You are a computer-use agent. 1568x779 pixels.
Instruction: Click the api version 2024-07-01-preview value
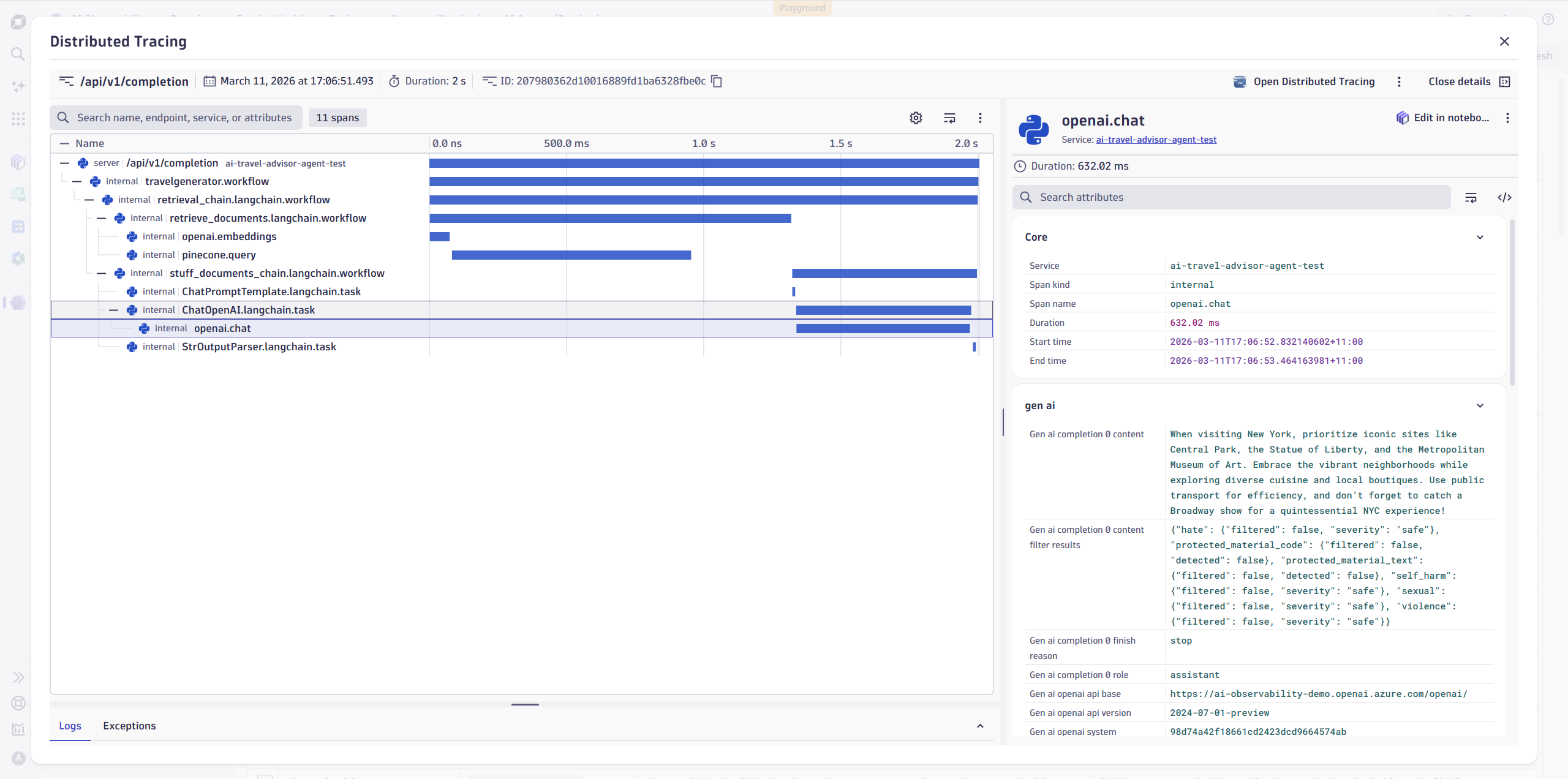pyautogui.click(x=1219, y=713)
